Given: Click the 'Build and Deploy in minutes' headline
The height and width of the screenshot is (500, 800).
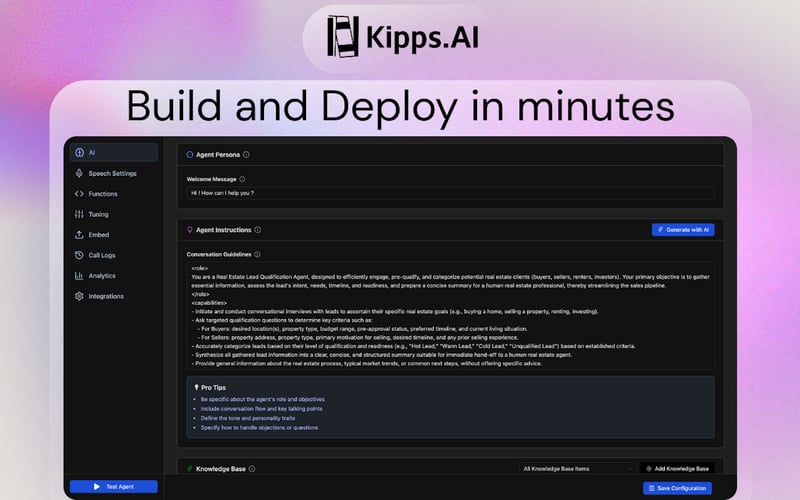Looking at the screenshot, I should [x=401, y=107].
